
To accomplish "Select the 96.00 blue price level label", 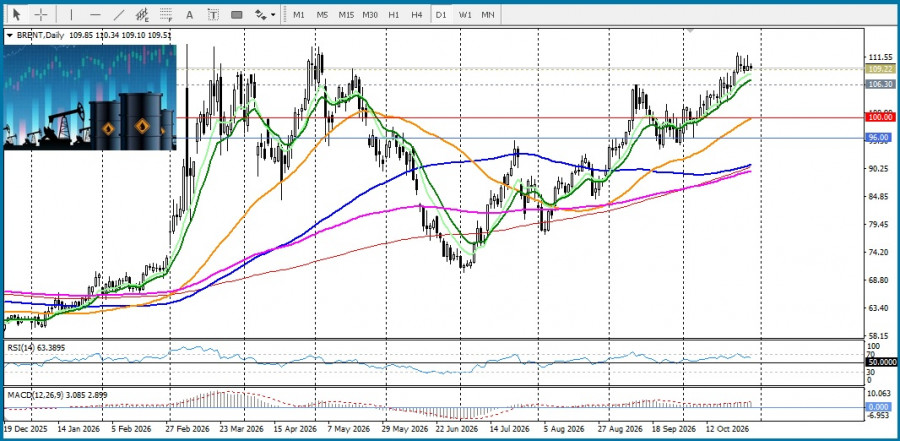I will pos(880,138).
